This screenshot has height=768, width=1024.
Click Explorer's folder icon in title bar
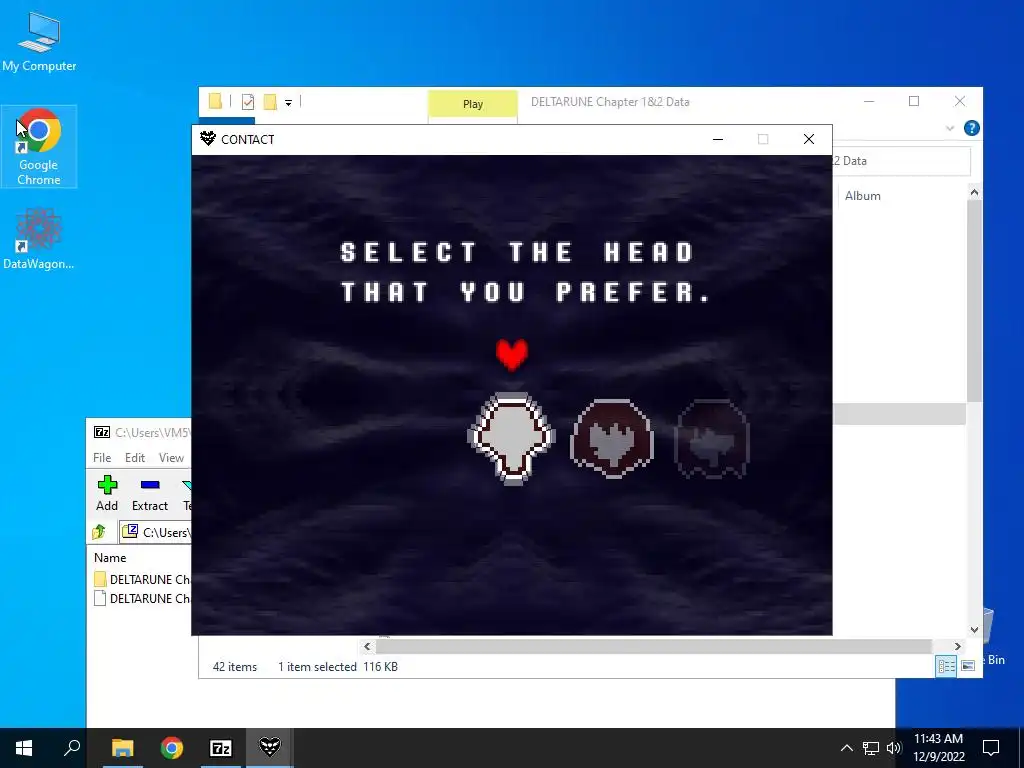tap(215, 101)
